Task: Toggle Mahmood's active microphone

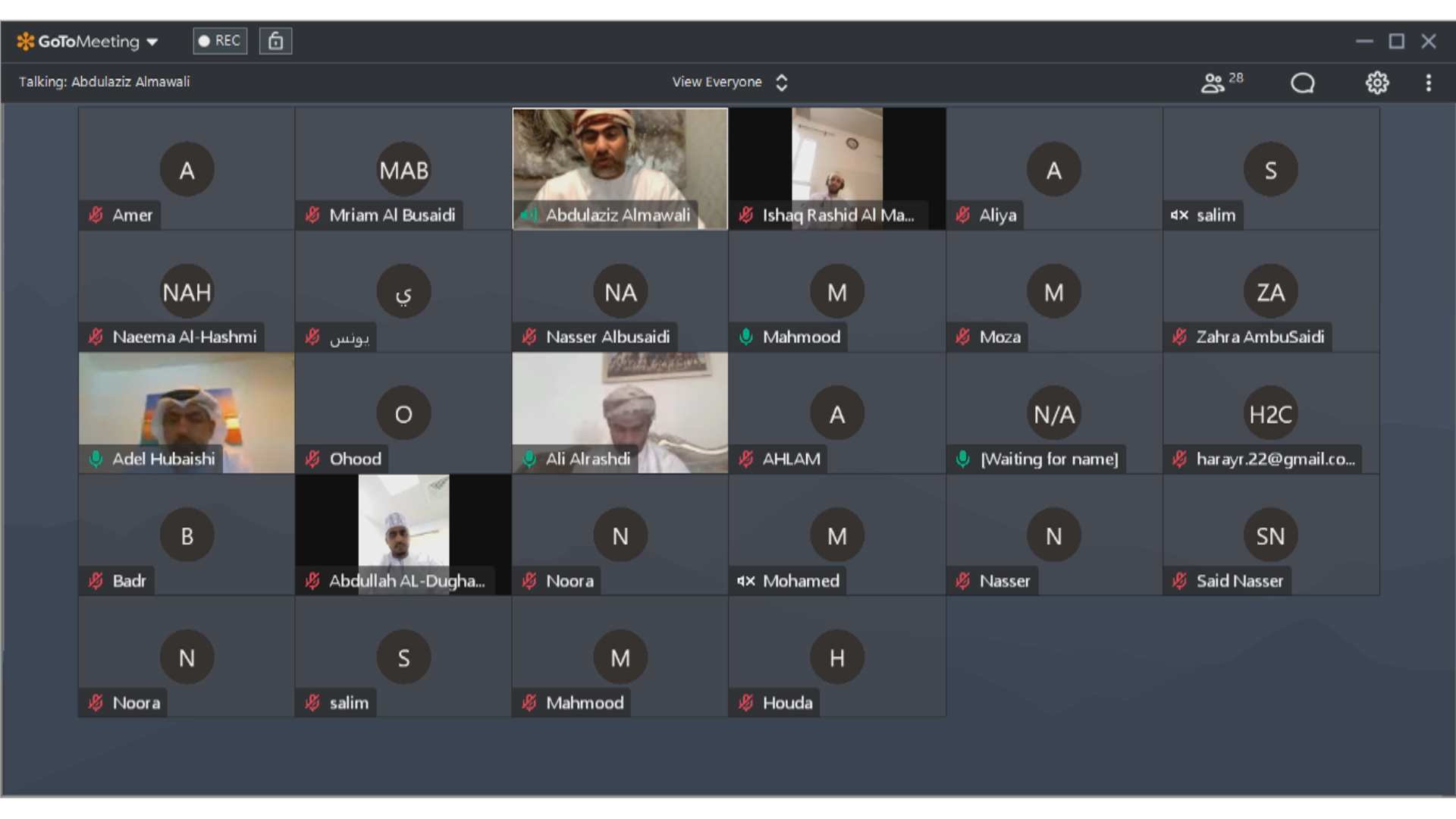Action: pos(745,337)
